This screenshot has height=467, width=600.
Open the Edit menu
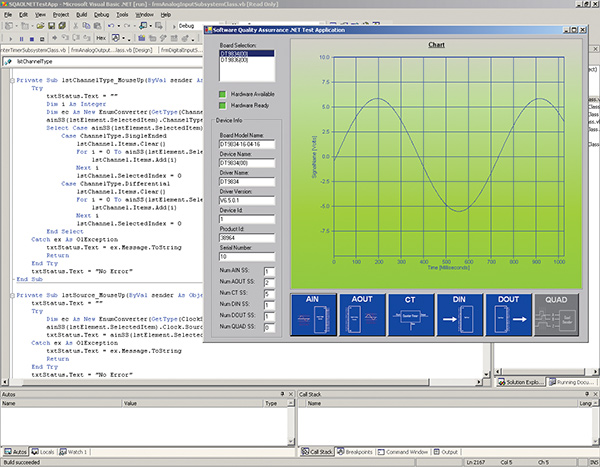click(23, 15)
